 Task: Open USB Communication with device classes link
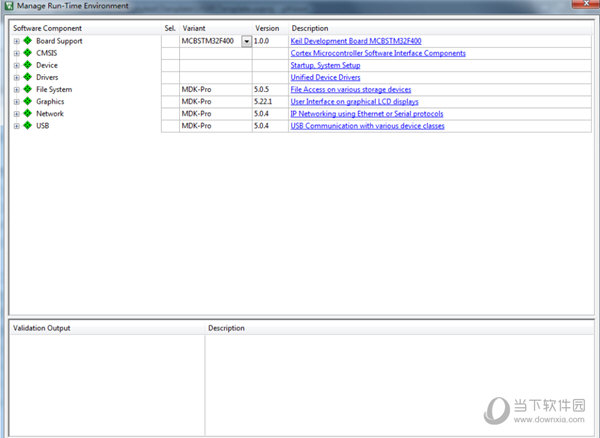coord(367,126)
